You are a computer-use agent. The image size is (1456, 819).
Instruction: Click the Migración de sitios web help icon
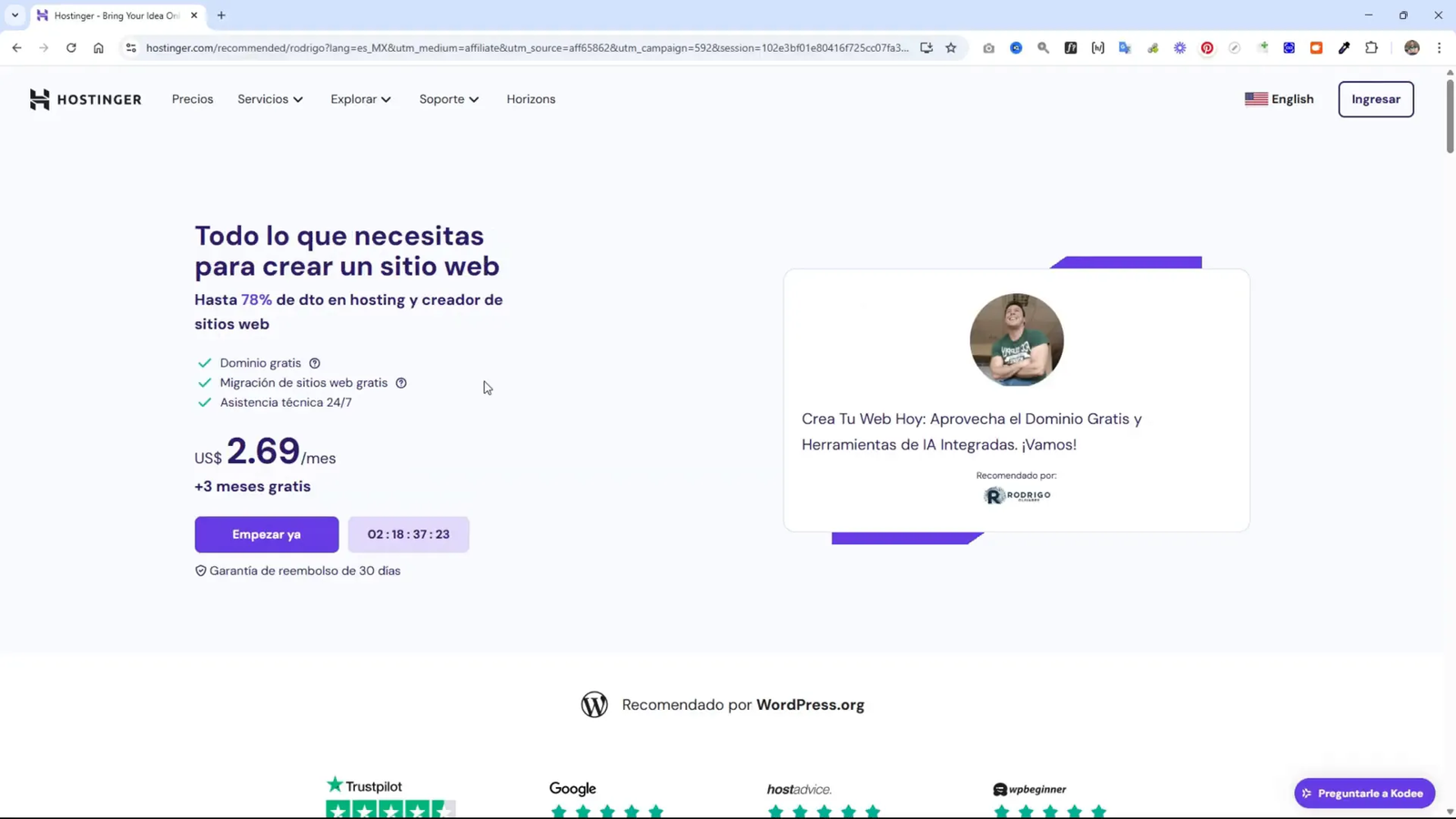[401, 382]
